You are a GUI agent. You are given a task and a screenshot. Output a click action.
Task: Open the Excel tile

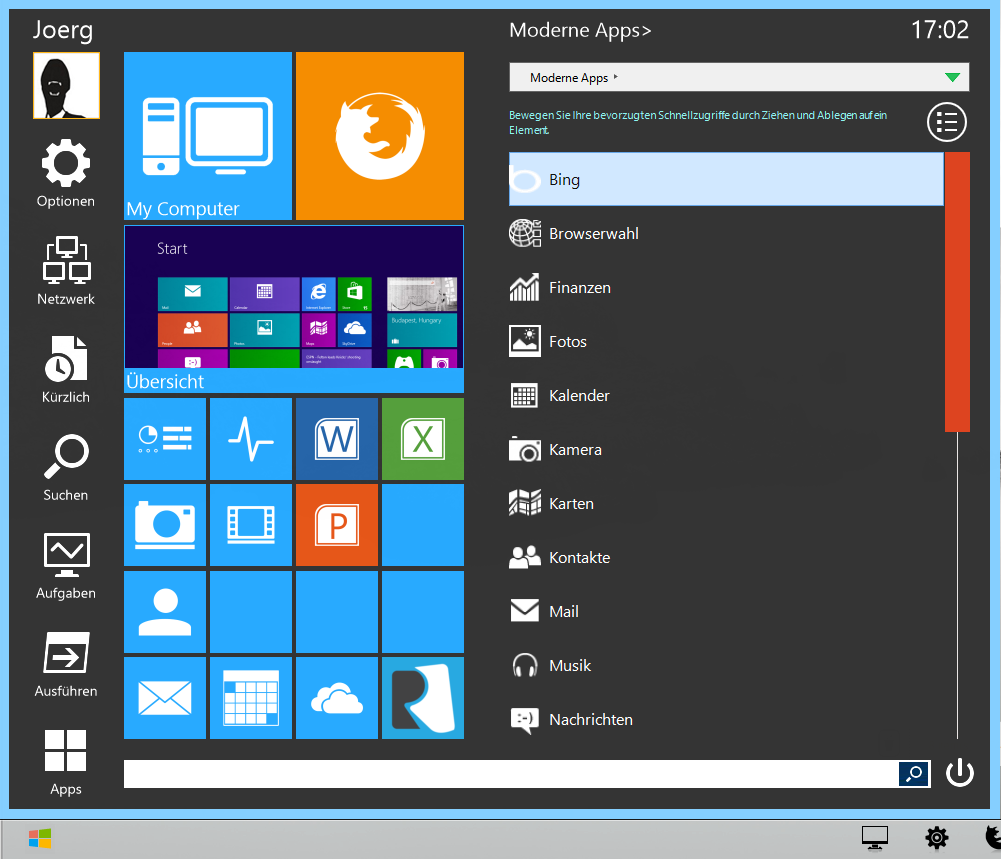[x=423, y=439]
